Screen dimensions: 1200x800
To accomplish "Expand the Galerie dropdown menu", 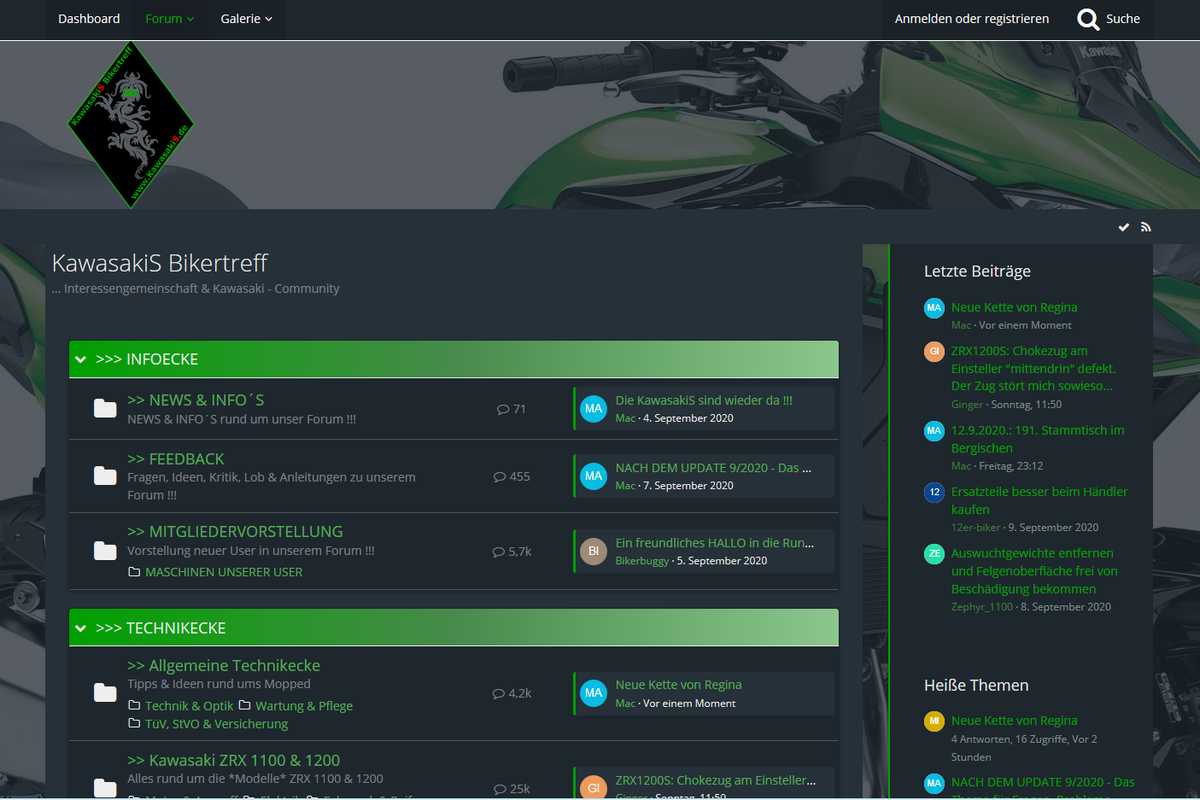I will pos(246,19).
